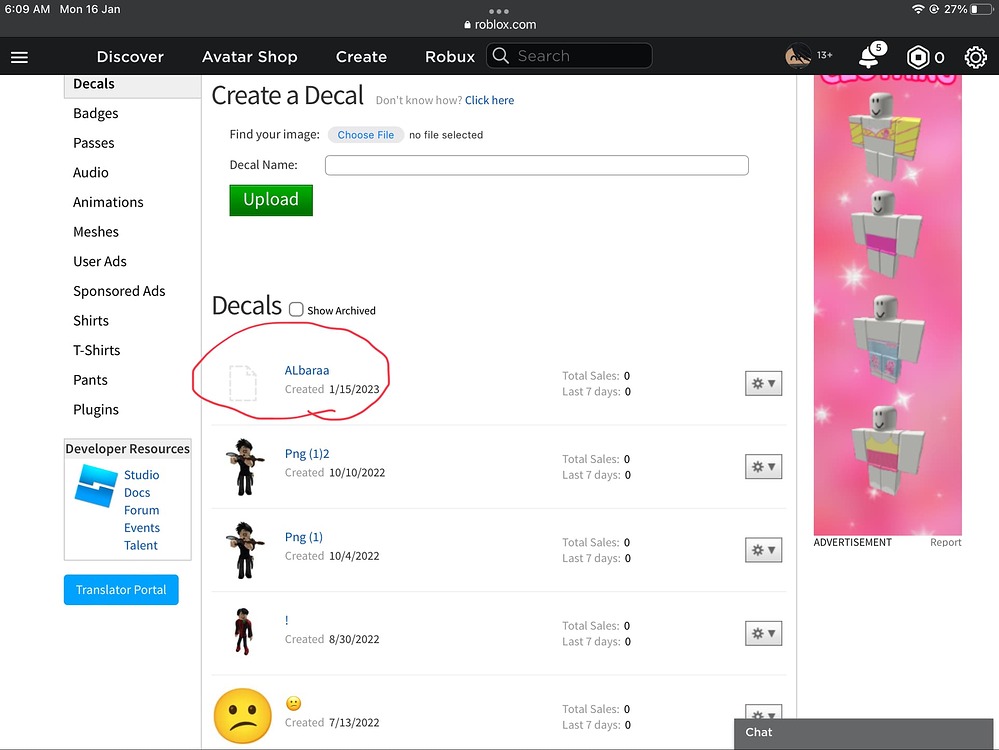Click the 'Created 10/10/2022' date text
Screen dimensions: 999x750
pyautogui.click(x=334, y=473)
